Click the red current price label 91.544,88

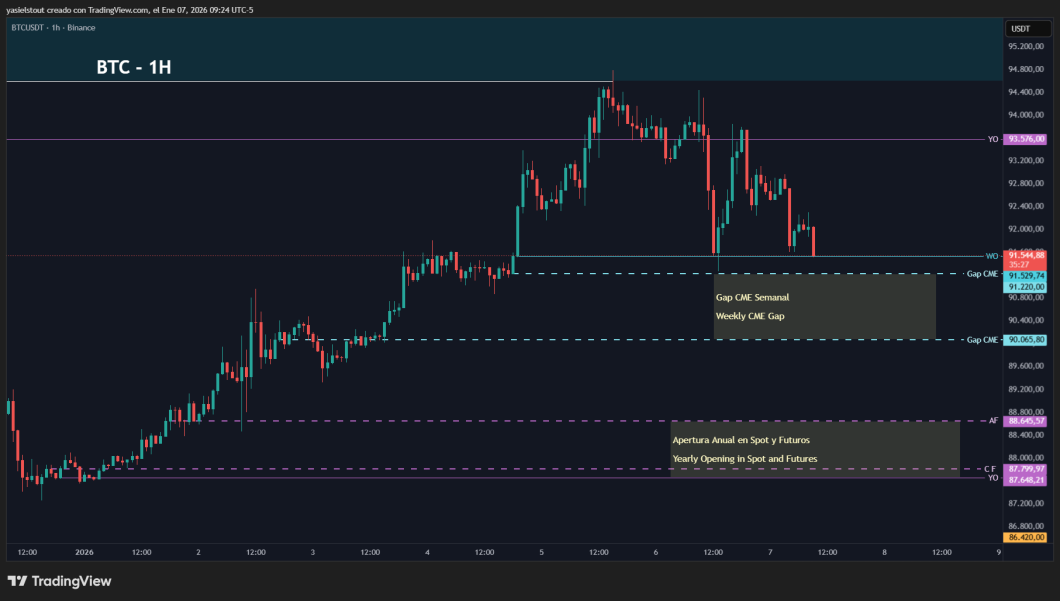click(x=1025, y=256)
